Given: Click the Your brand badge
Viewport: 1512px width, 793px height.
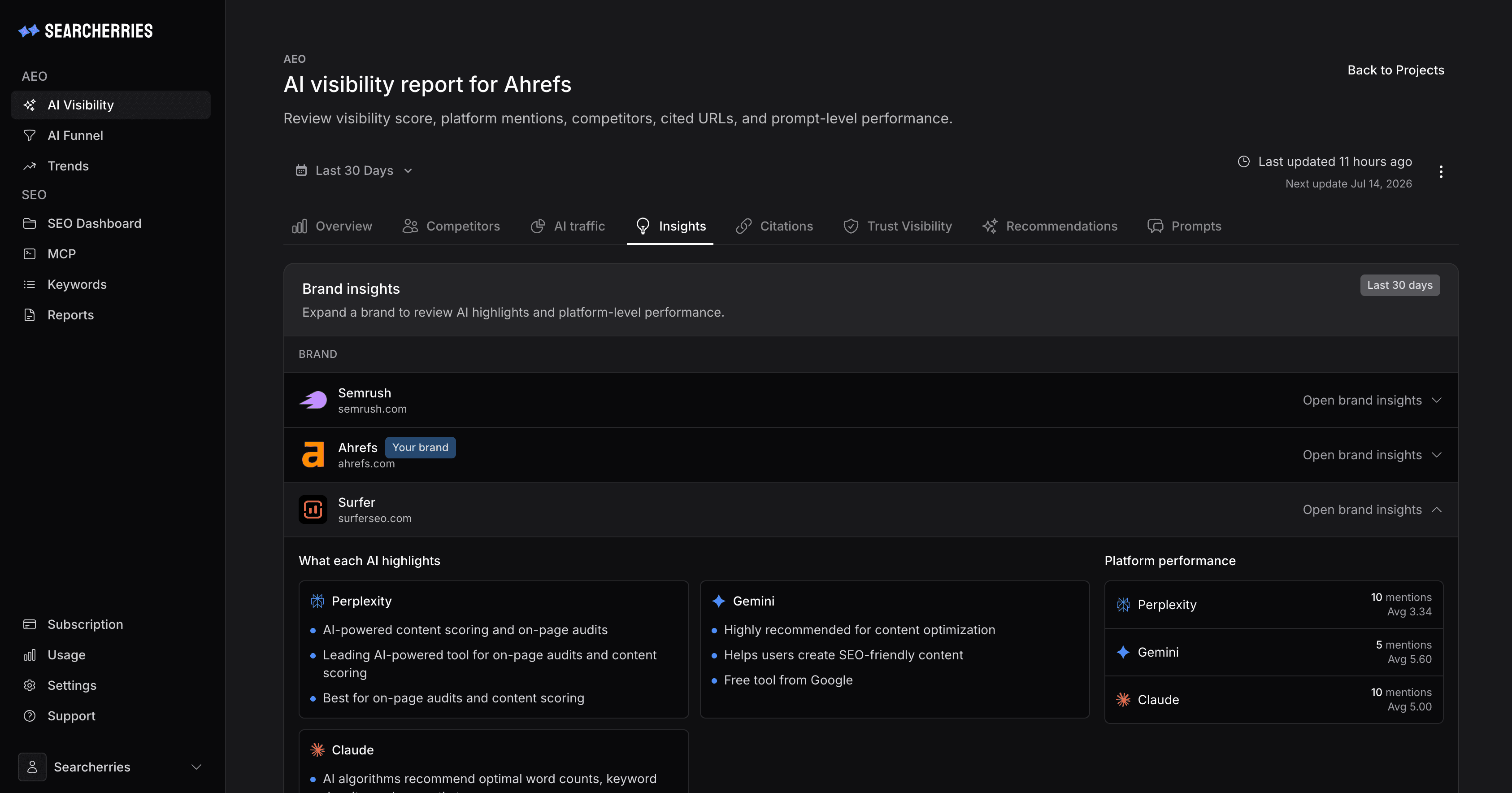Looking at the screenshot, I should tap(420, 447).
